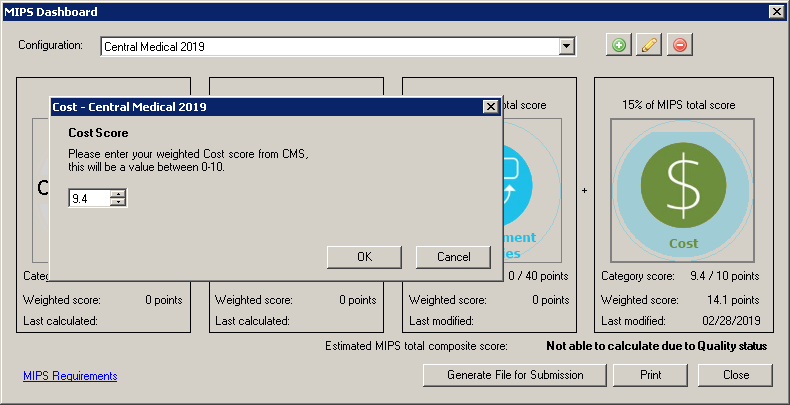Viewport: 790px width, 405px height.
Task: Decrease Cost score with the down arrow
Action: click(118, 203)
